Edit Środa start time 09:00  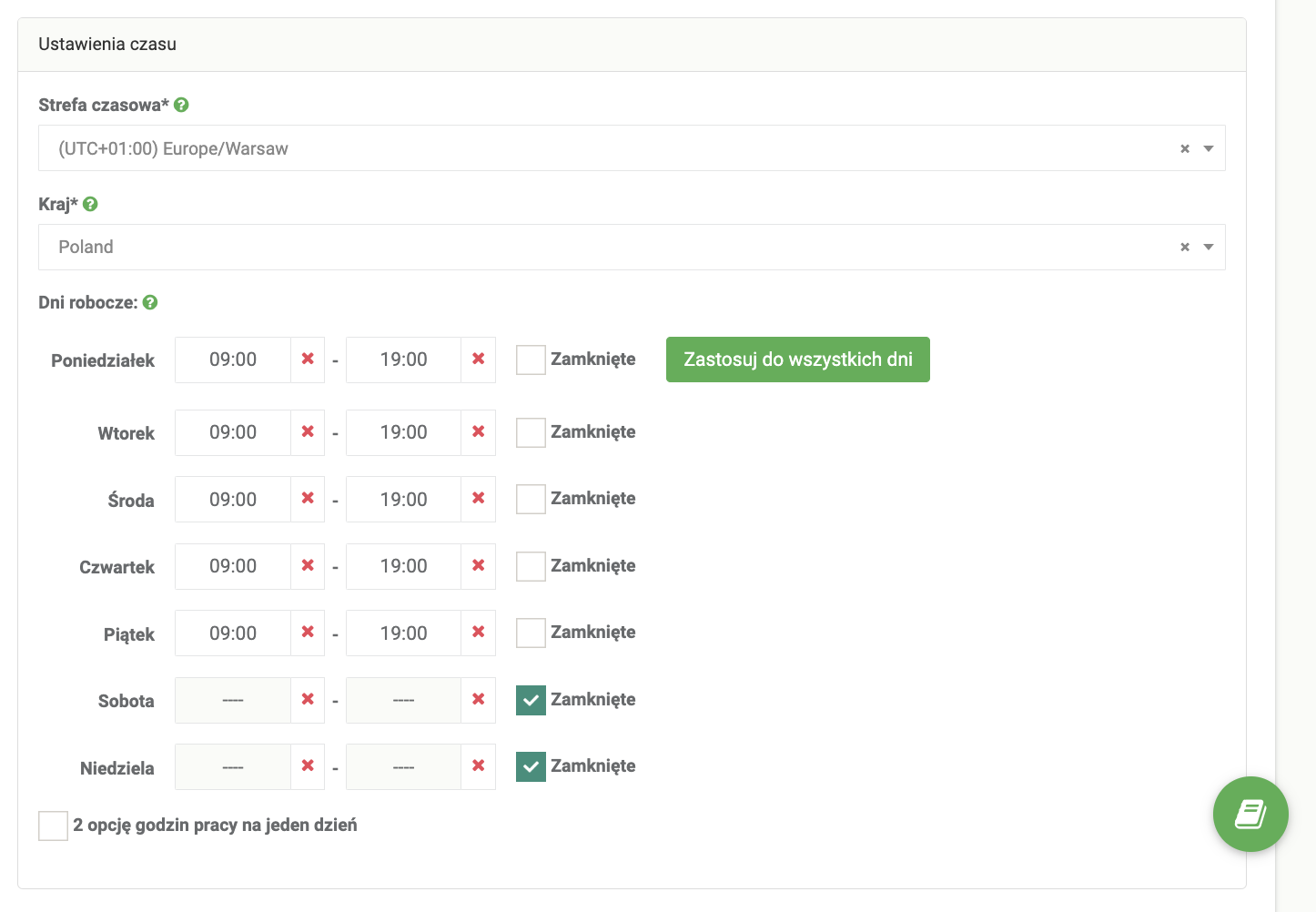point(233,499)
